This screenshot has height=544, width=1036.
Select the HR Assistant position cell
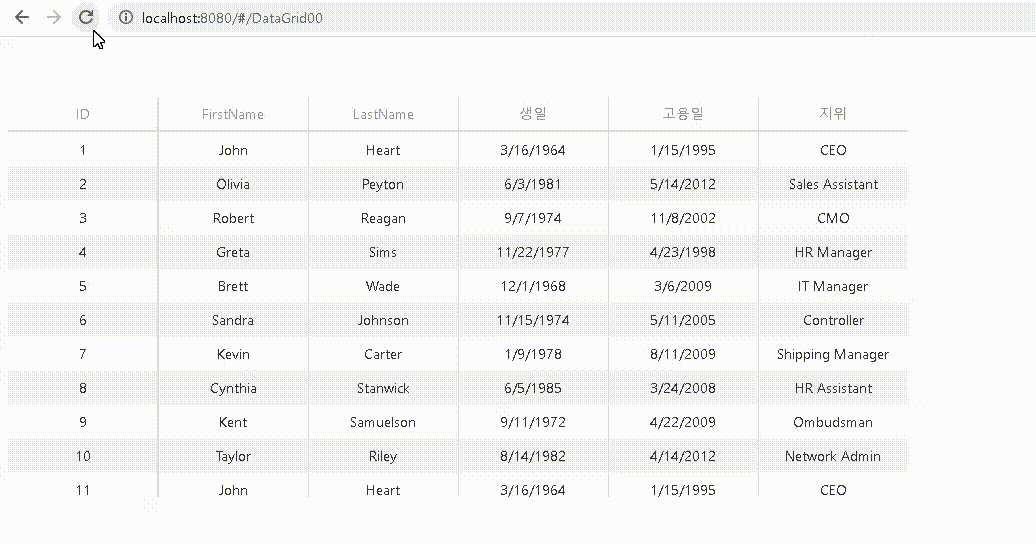pos(833,389)
